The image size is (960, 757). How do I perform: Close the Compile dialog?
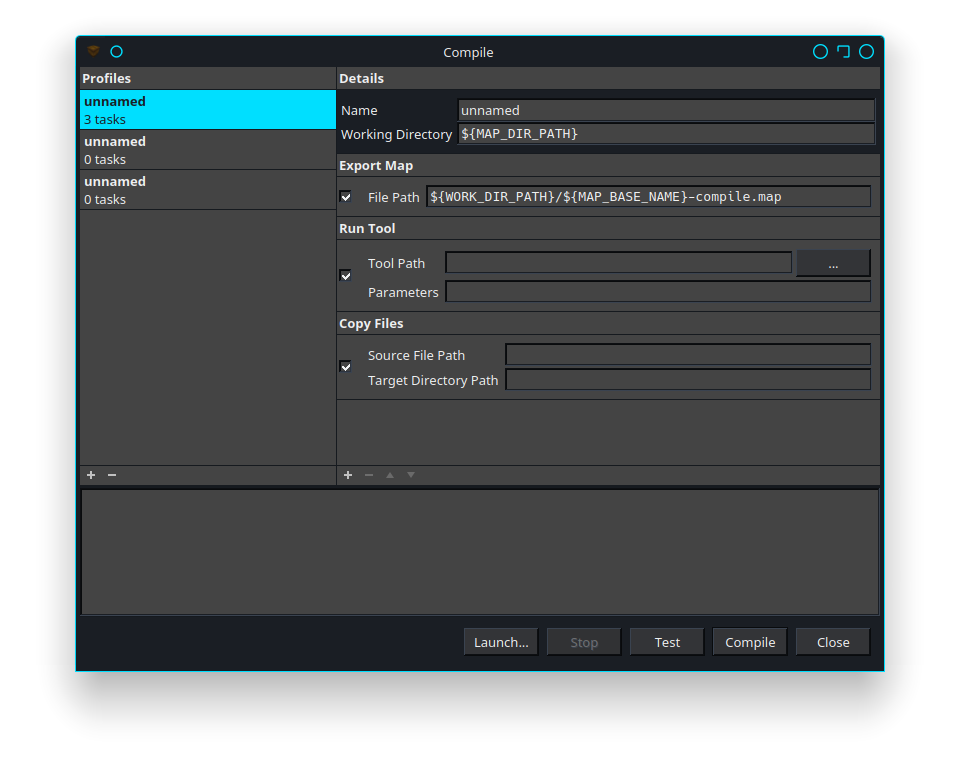coord(832,641)
